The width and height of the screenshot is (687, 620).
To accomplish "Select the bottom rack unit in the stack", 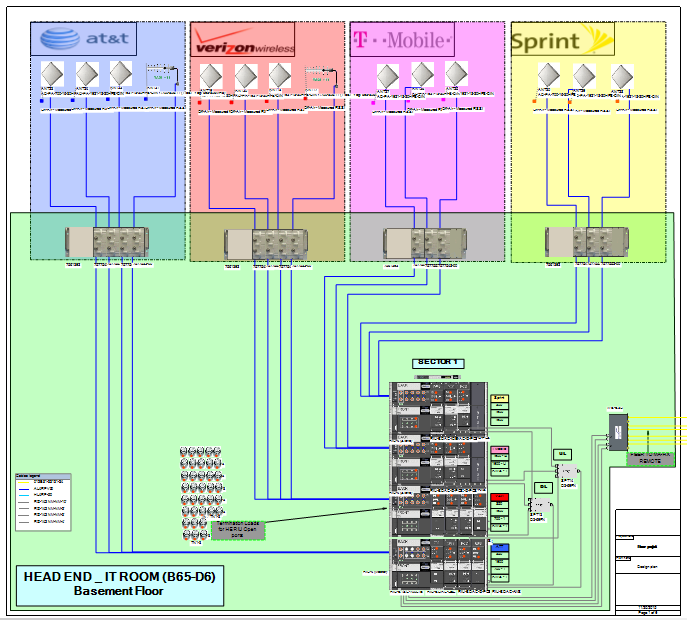I will (x=439, y=564).
